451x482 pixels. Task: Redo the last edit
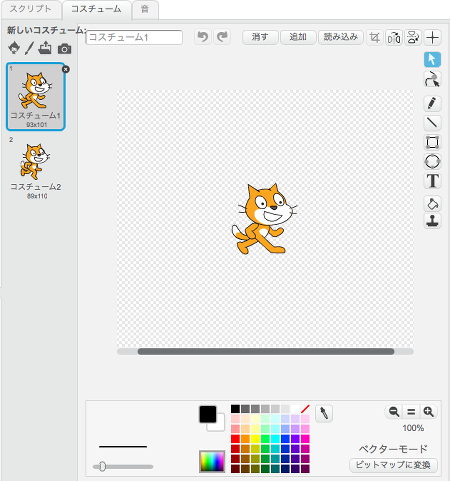pos(222,37)
